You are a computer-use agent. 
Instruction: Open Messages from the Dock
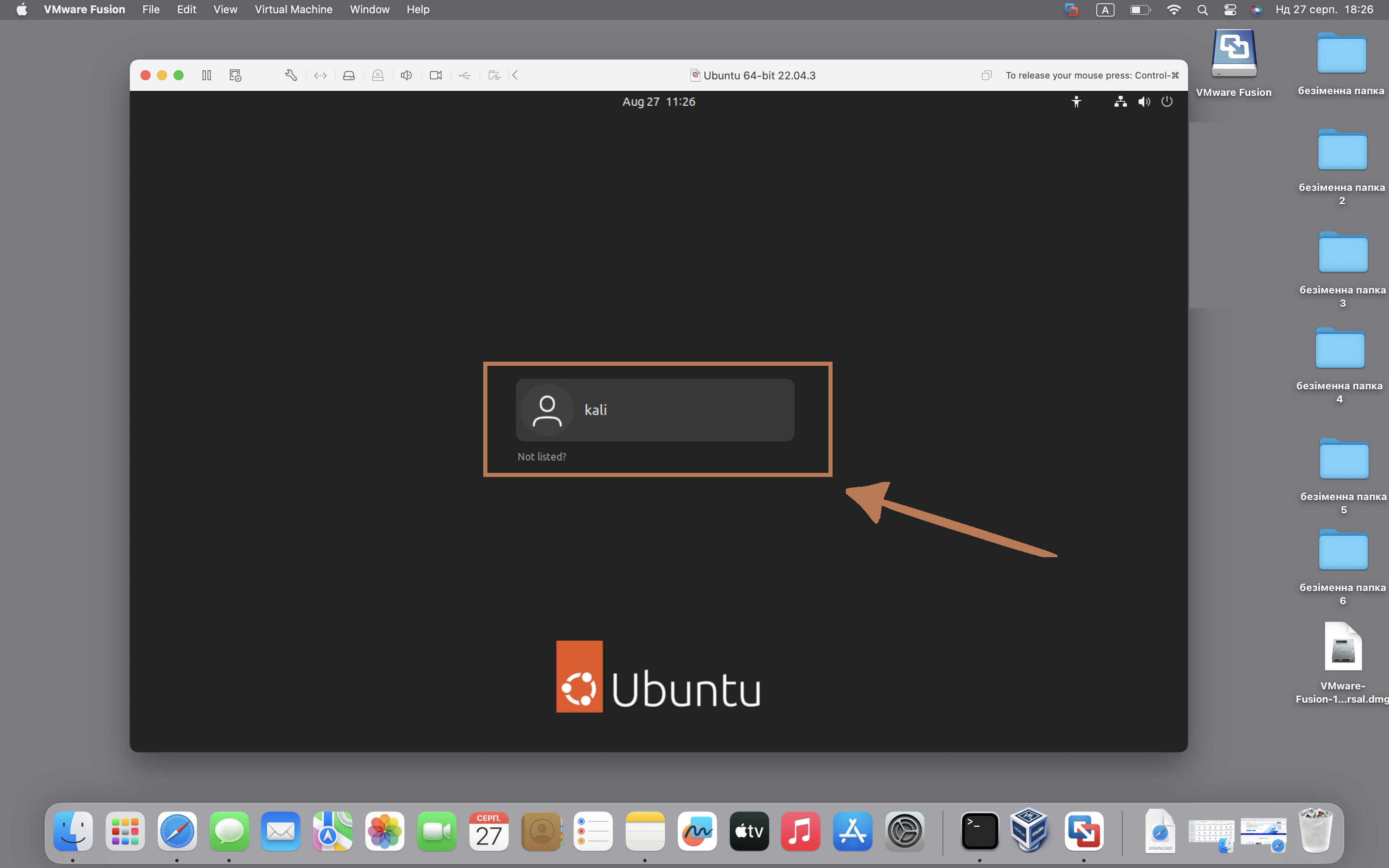click(229, 831)
